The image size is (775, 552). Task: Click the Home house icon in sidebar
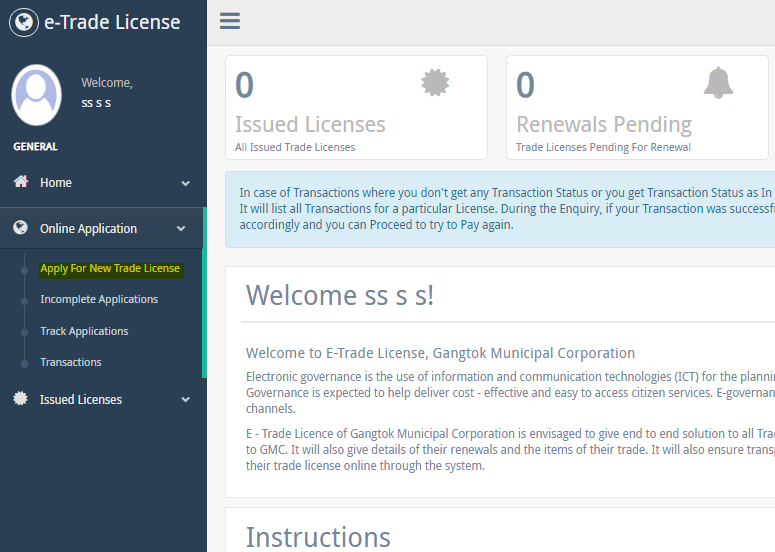coord(21,182)
